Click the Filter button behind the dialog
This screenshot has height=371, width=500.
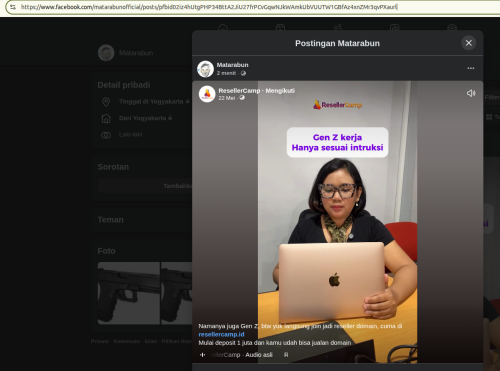coord(492,97)
